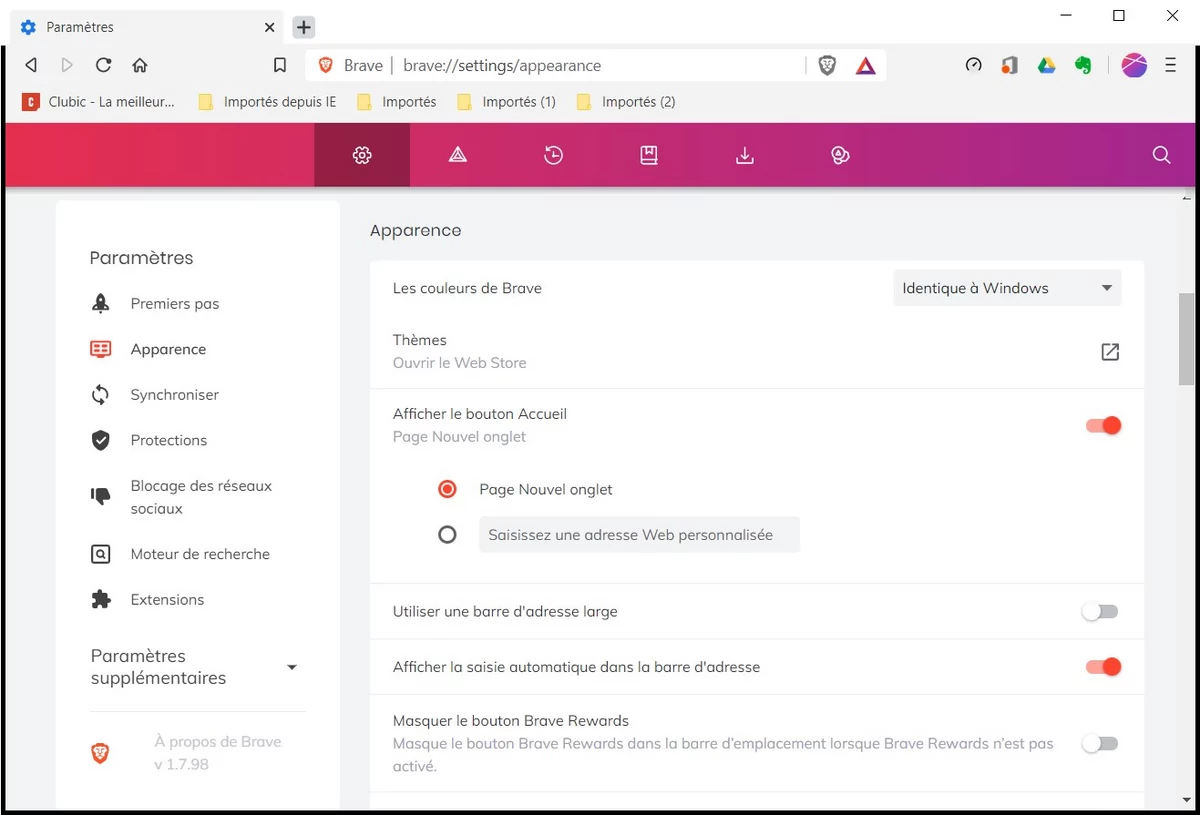Click the browser forward arrow
This screenshot has height=815, width=1200.
[x=67, y=65]
